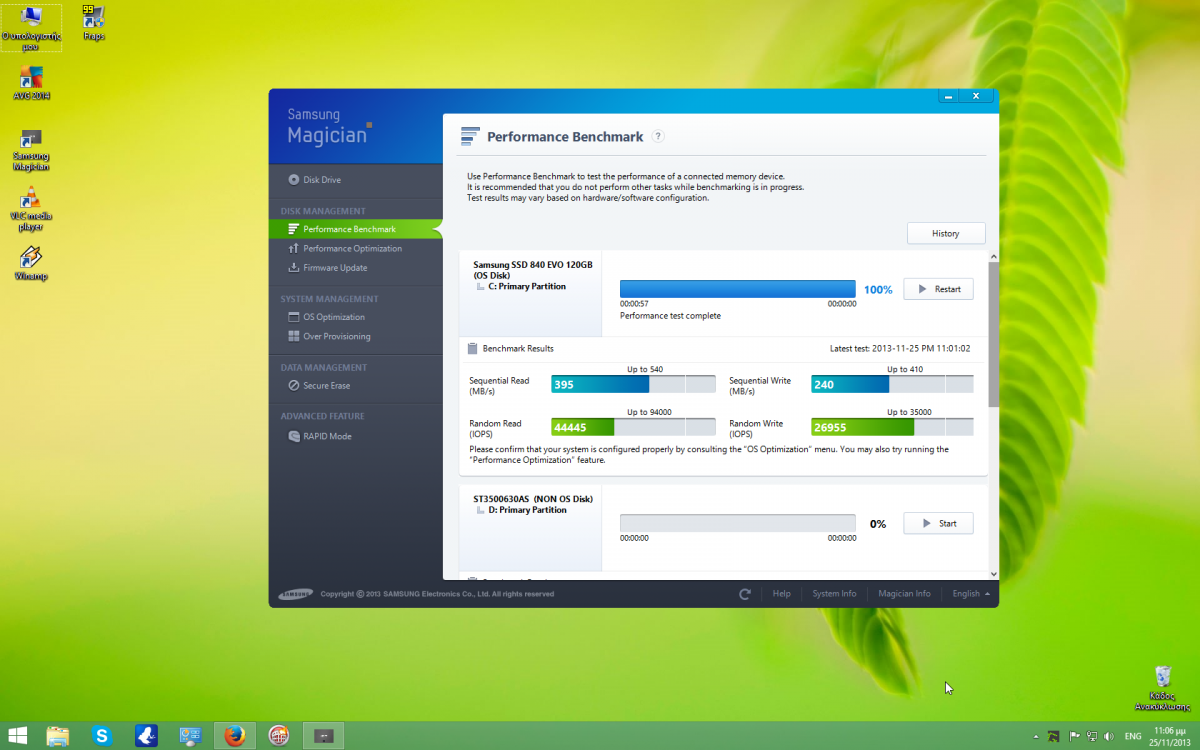Expand the English language dropdown
The height and width of the screenshot is (750, 1200).
pos(971,594)
